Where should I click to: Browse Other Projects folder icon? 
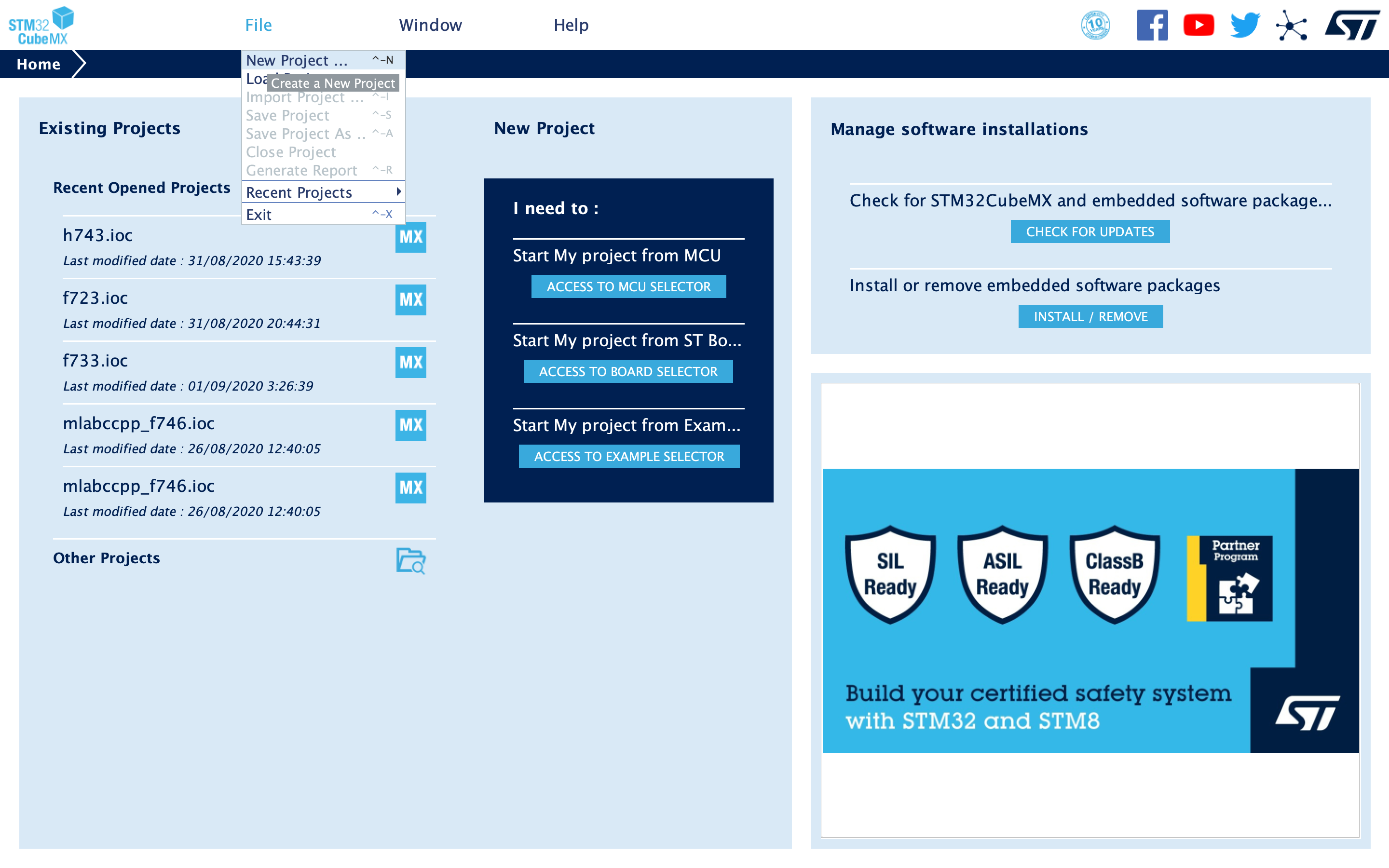click(x=410, y=560)
